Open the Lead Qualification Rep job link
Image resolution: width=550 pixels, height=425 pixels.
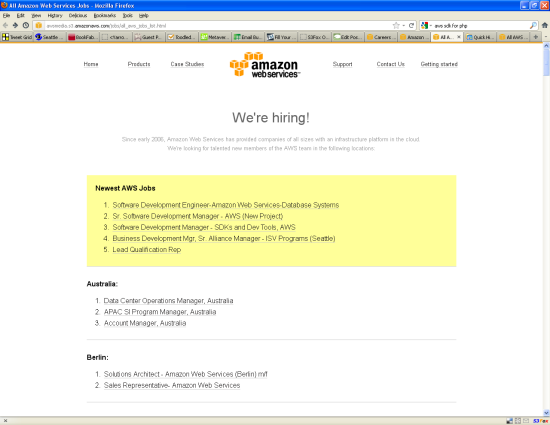click(x=147, y=250)
